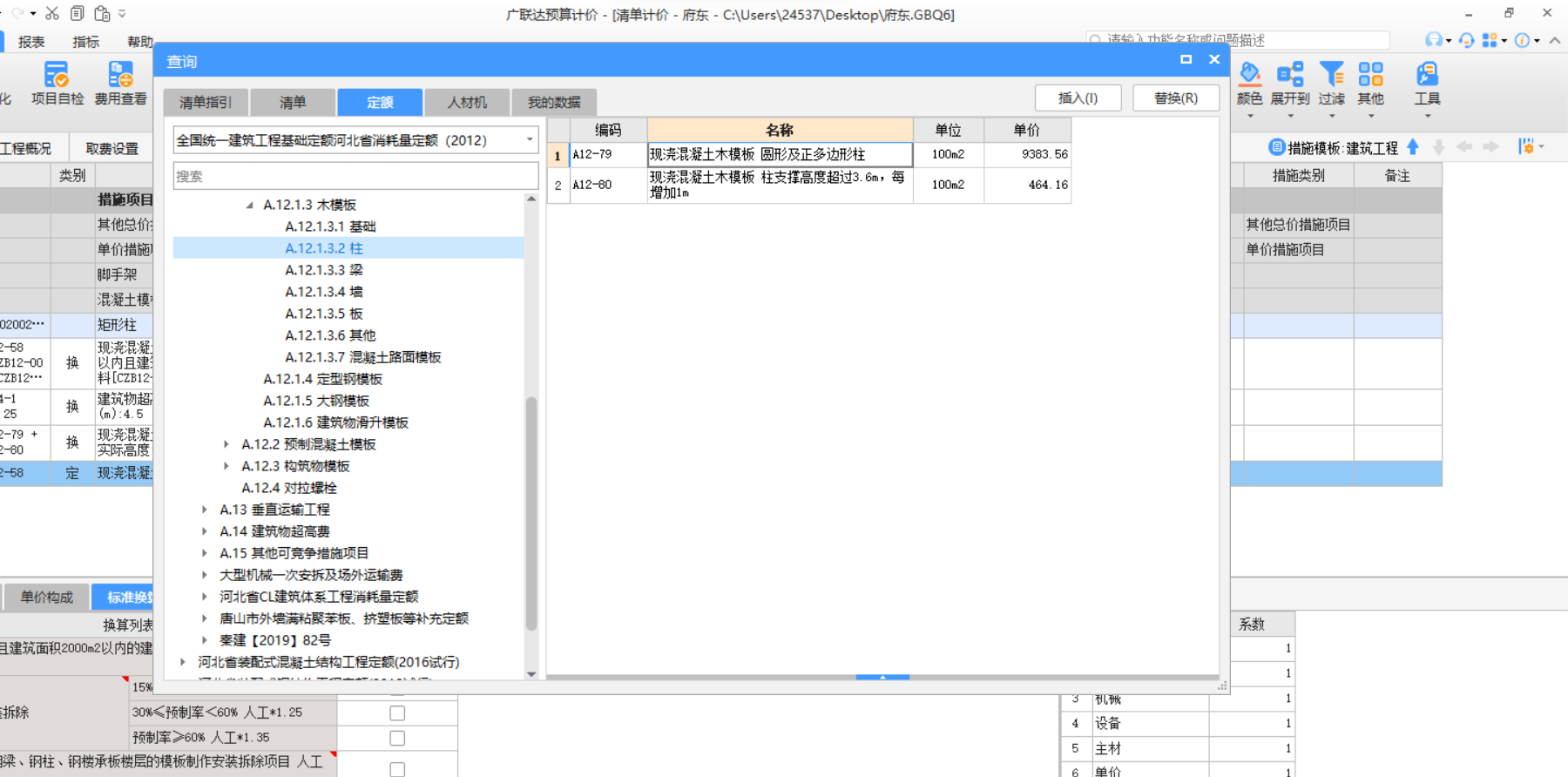
Task: Click the four-square apps icon
Action: pyautogui.click(x=1490, y=40)
